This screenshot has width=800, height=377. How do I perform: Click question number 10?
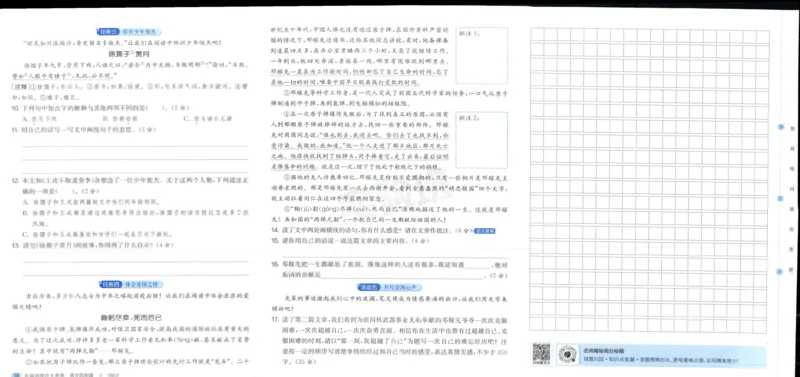point(15,108)
